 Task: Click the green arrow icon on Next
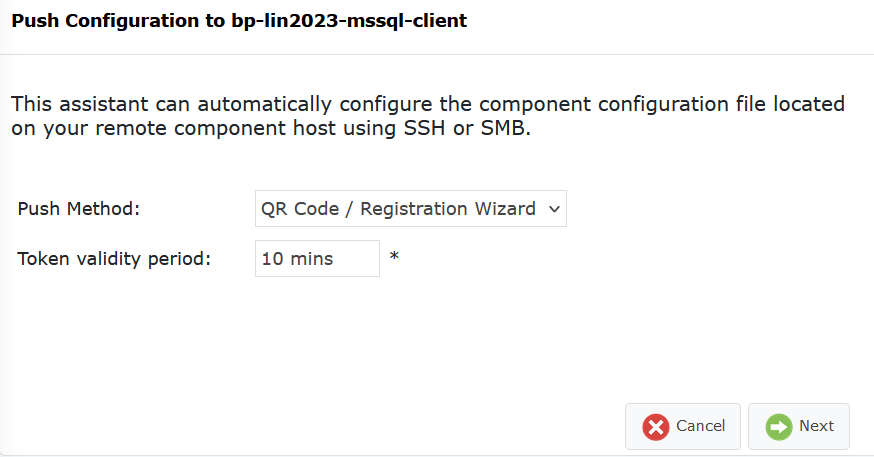[779, 427]
